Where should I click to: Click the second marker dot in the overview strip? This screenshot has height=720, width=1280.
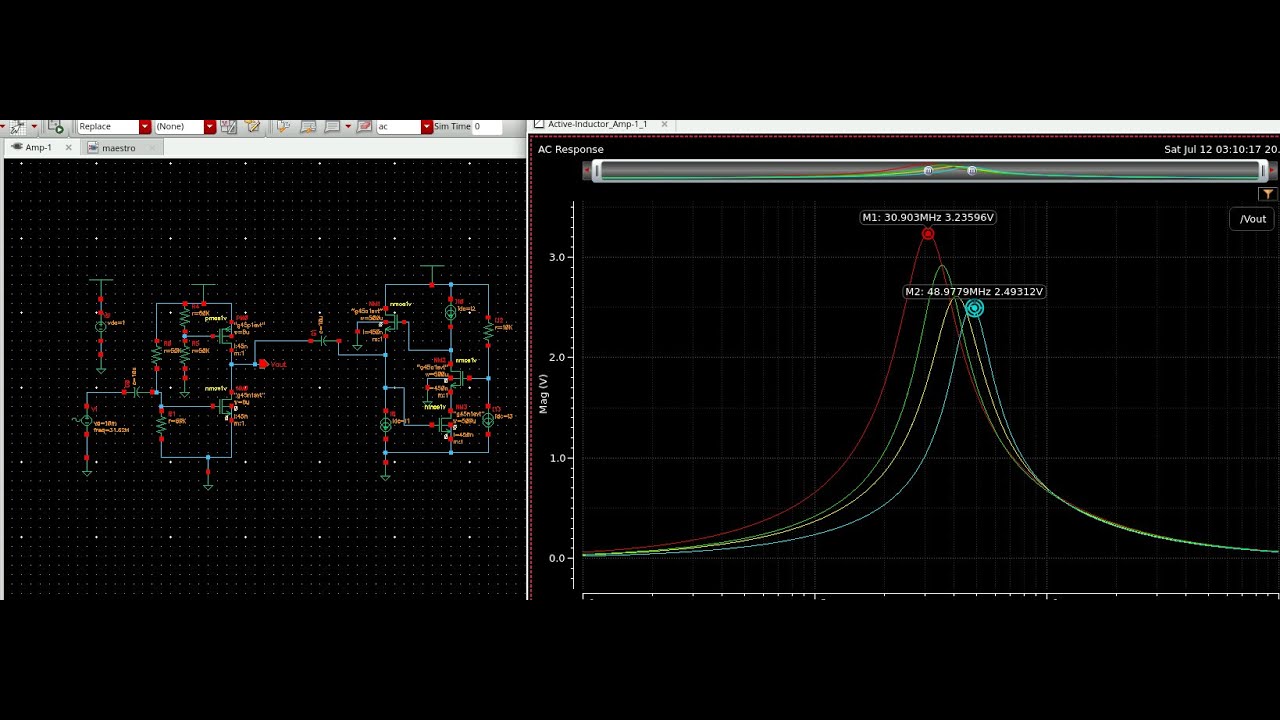[972, 171]
